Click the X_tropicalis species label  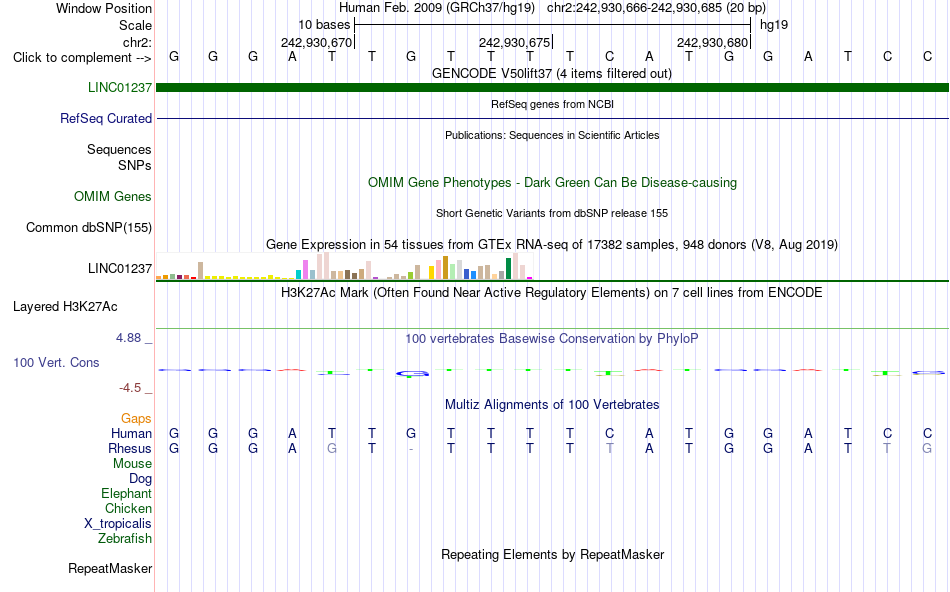click(x=118, y=524)
